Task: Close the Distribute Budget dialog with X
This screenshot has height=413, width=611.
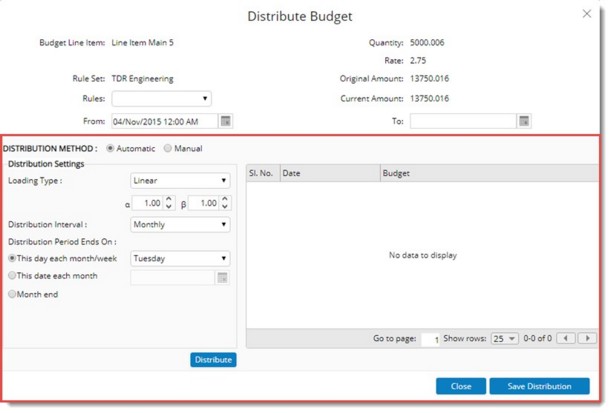Action: tap(586, 14)
